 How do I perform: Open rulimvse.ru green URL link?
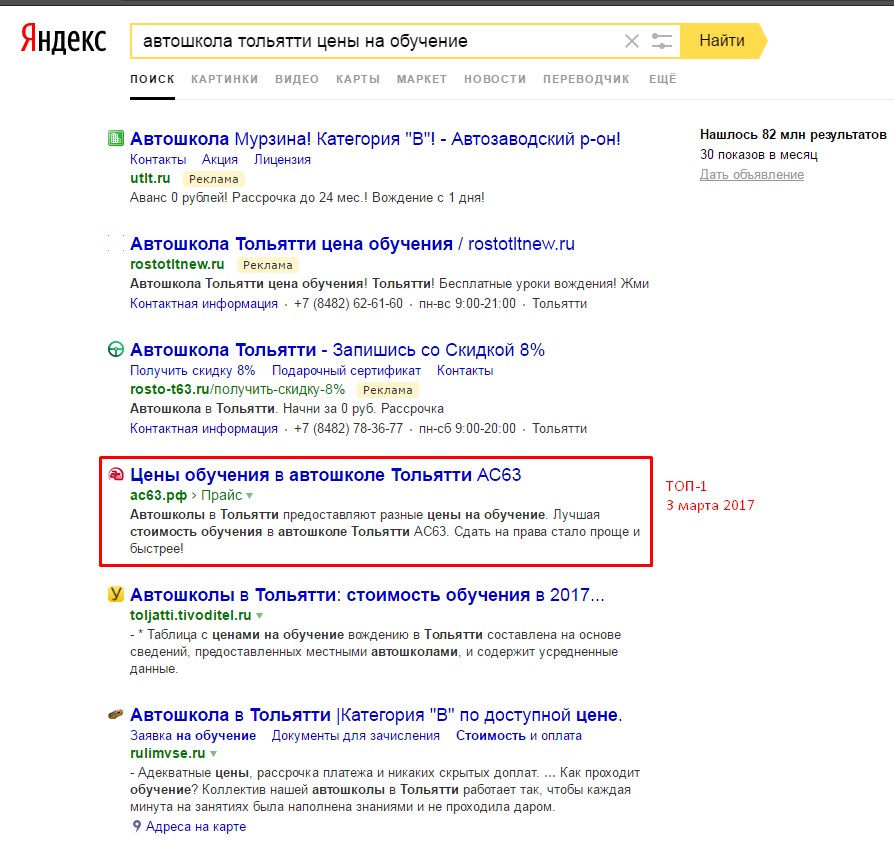(x=168, y=753)
